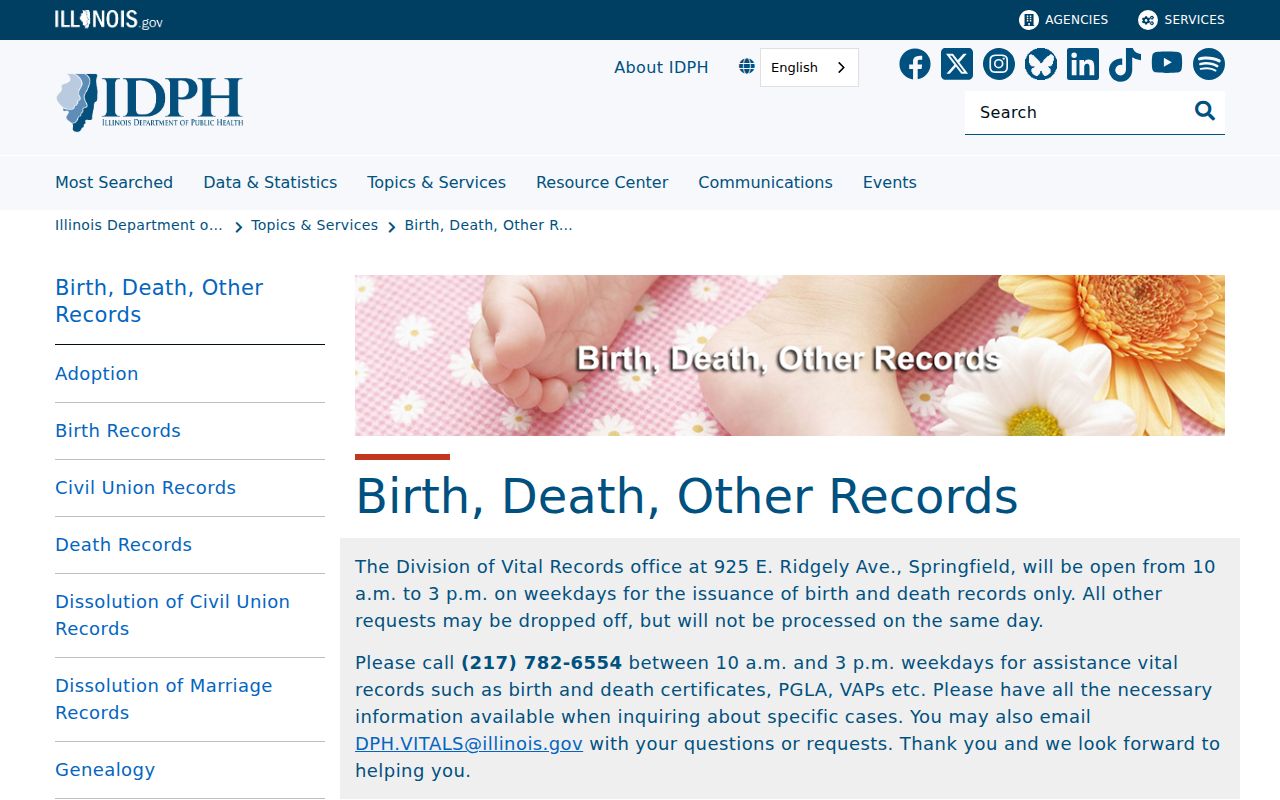Viewport: 1280px width, 800px height.
Task: Click into the Search input field
Action: pos(1080,112)
